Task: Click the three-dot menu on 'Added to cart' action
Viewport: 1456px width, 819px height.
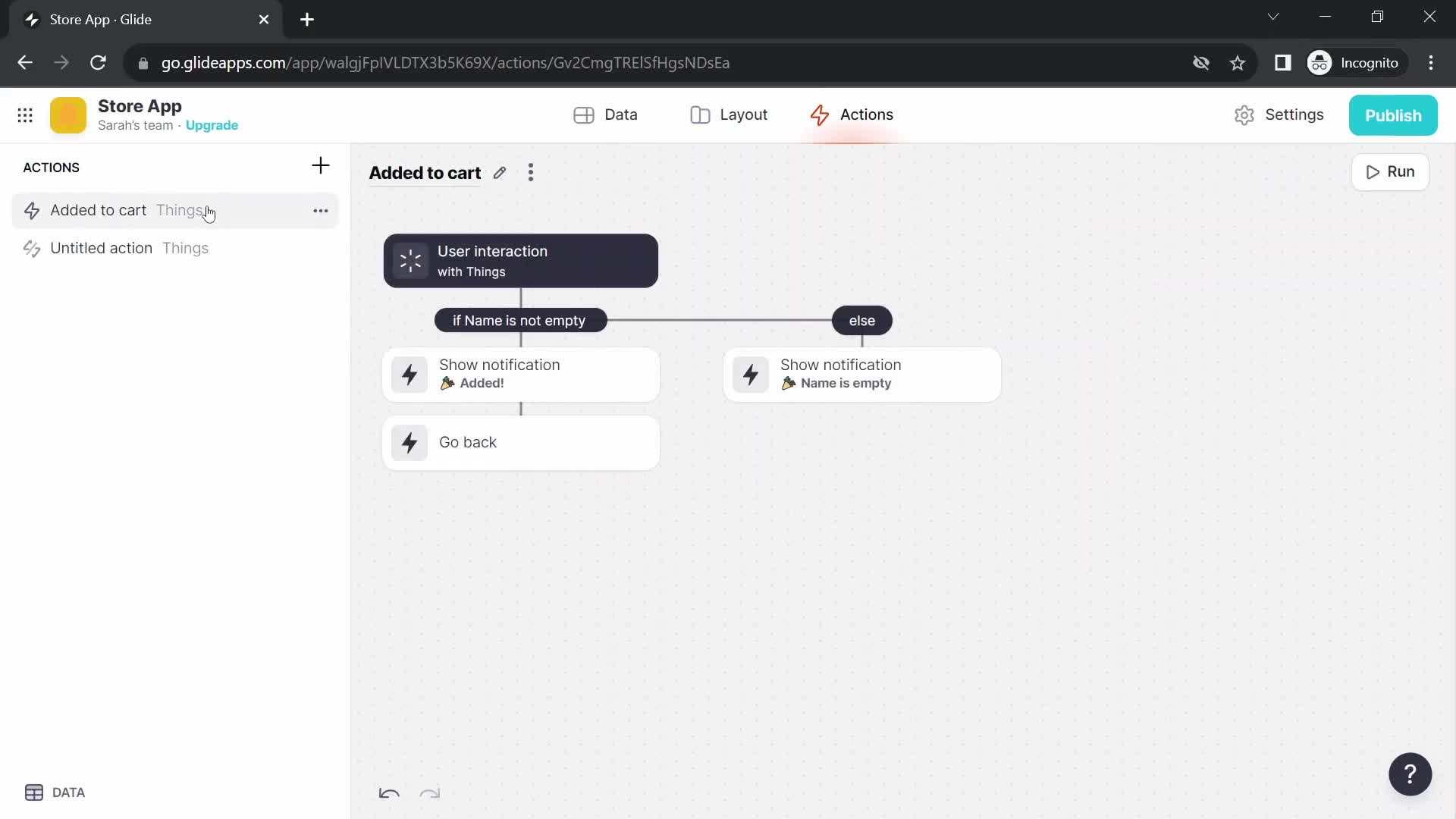Action: (320, 209)
